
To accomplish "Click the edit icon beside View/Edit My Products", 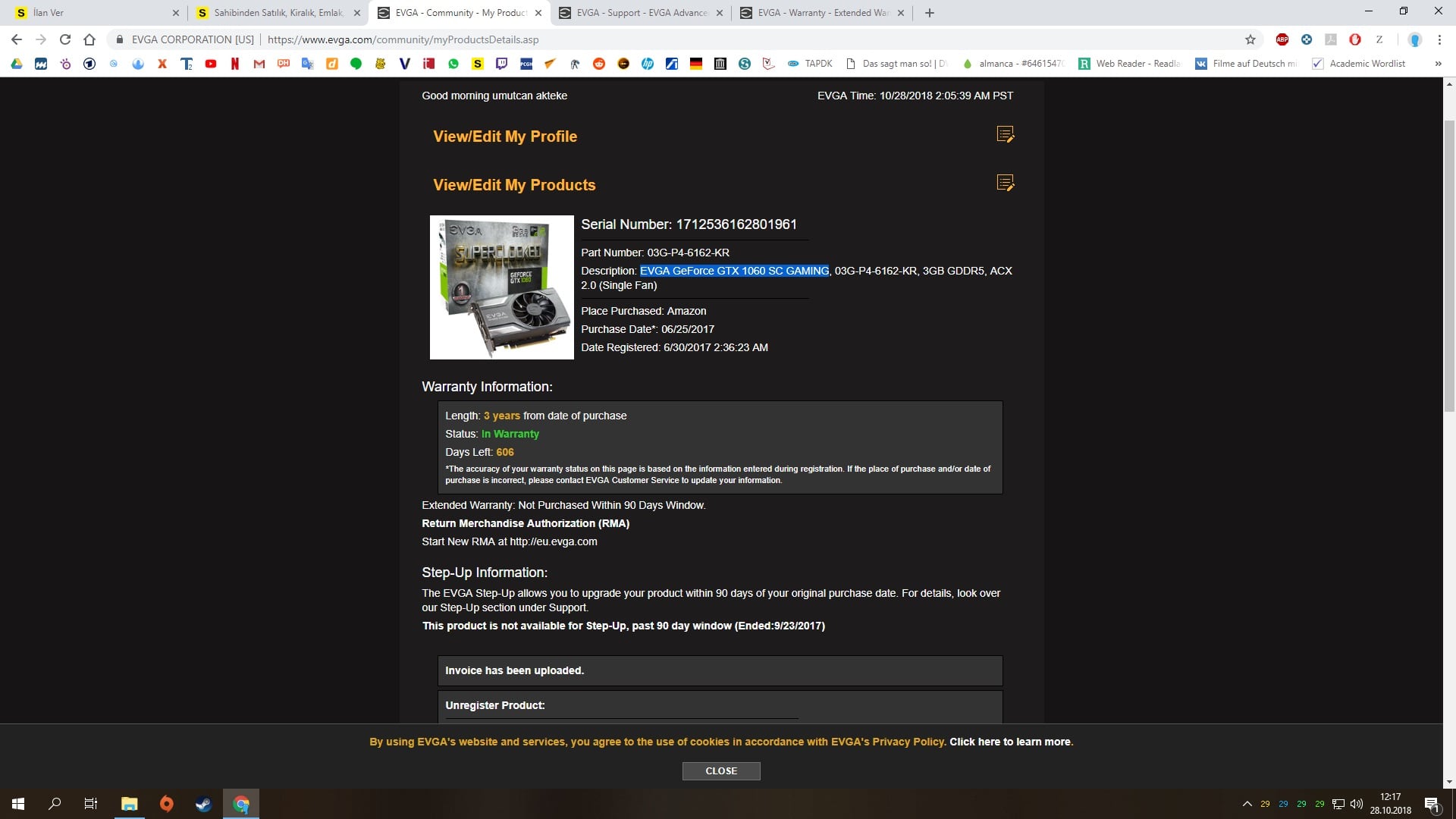I will 1005,184.
